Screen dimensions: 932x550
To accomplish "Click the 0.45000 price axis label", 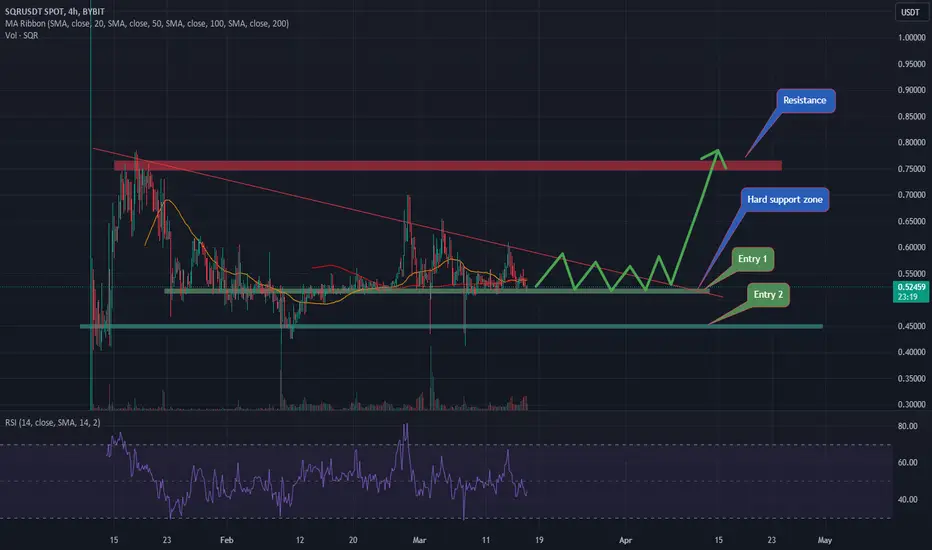I will pos(911,326).
